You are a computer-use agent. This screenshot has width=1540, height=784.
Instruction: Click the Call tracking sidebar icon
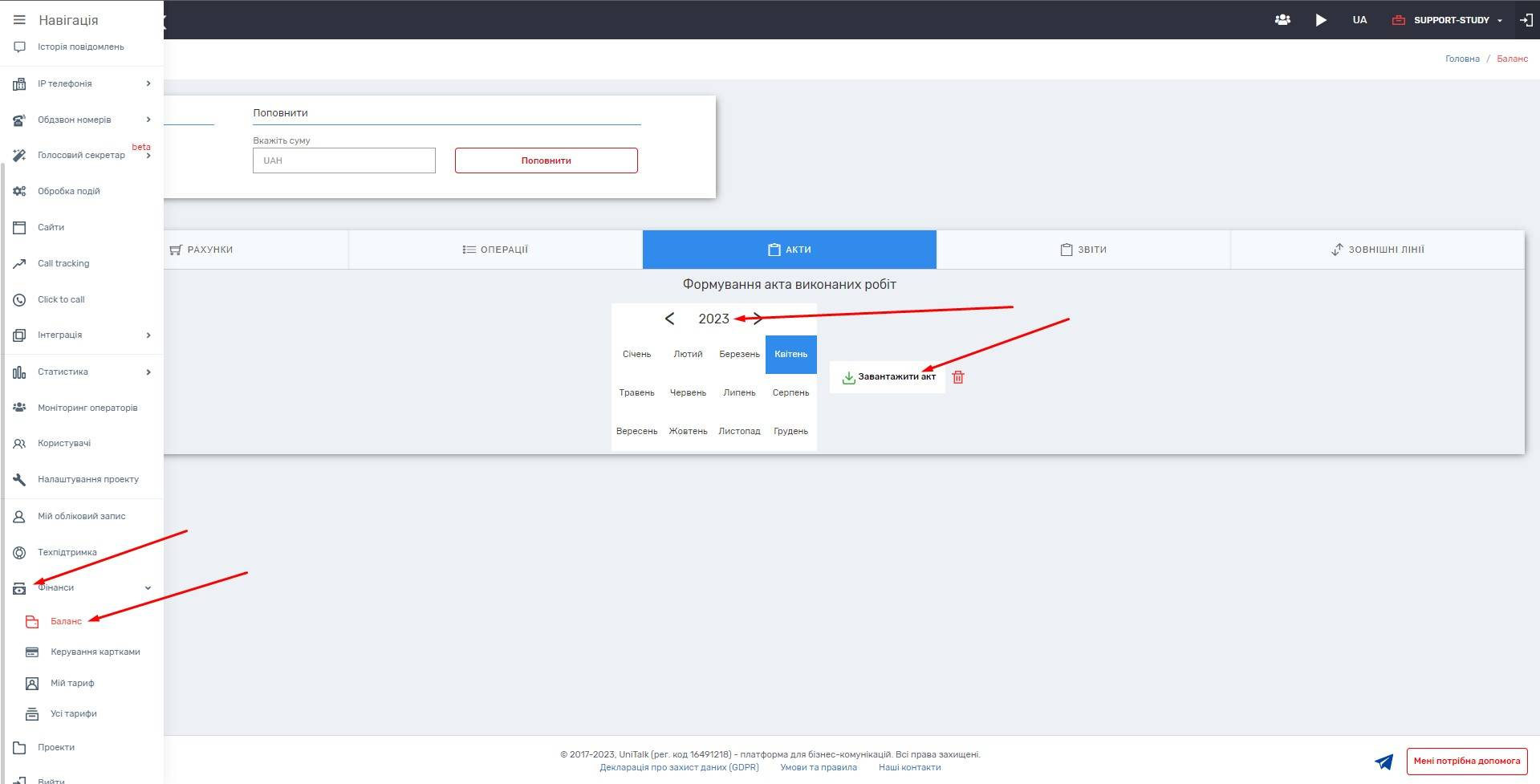[x=19, y=263]
